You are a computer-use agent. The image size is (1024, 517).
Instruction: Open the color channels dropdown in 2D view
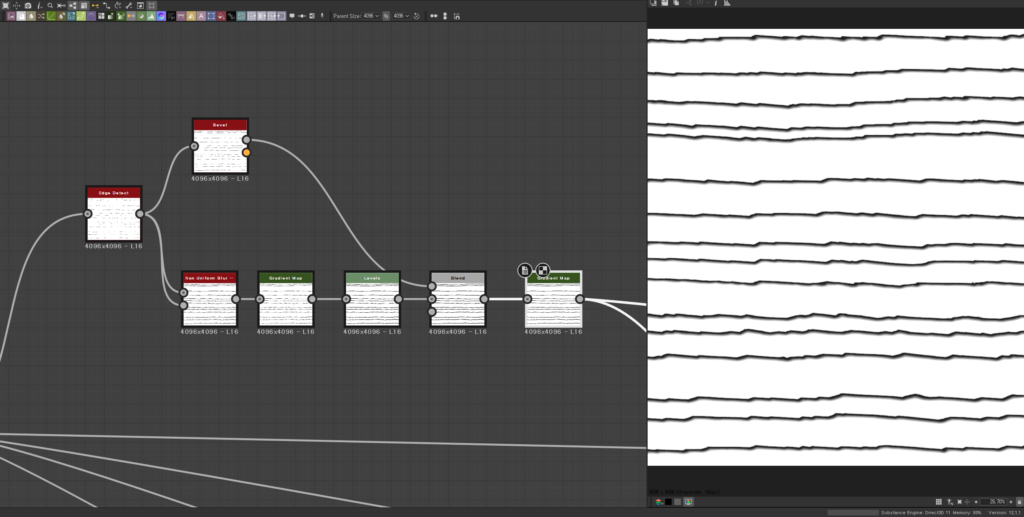click(x=657, y=501)
